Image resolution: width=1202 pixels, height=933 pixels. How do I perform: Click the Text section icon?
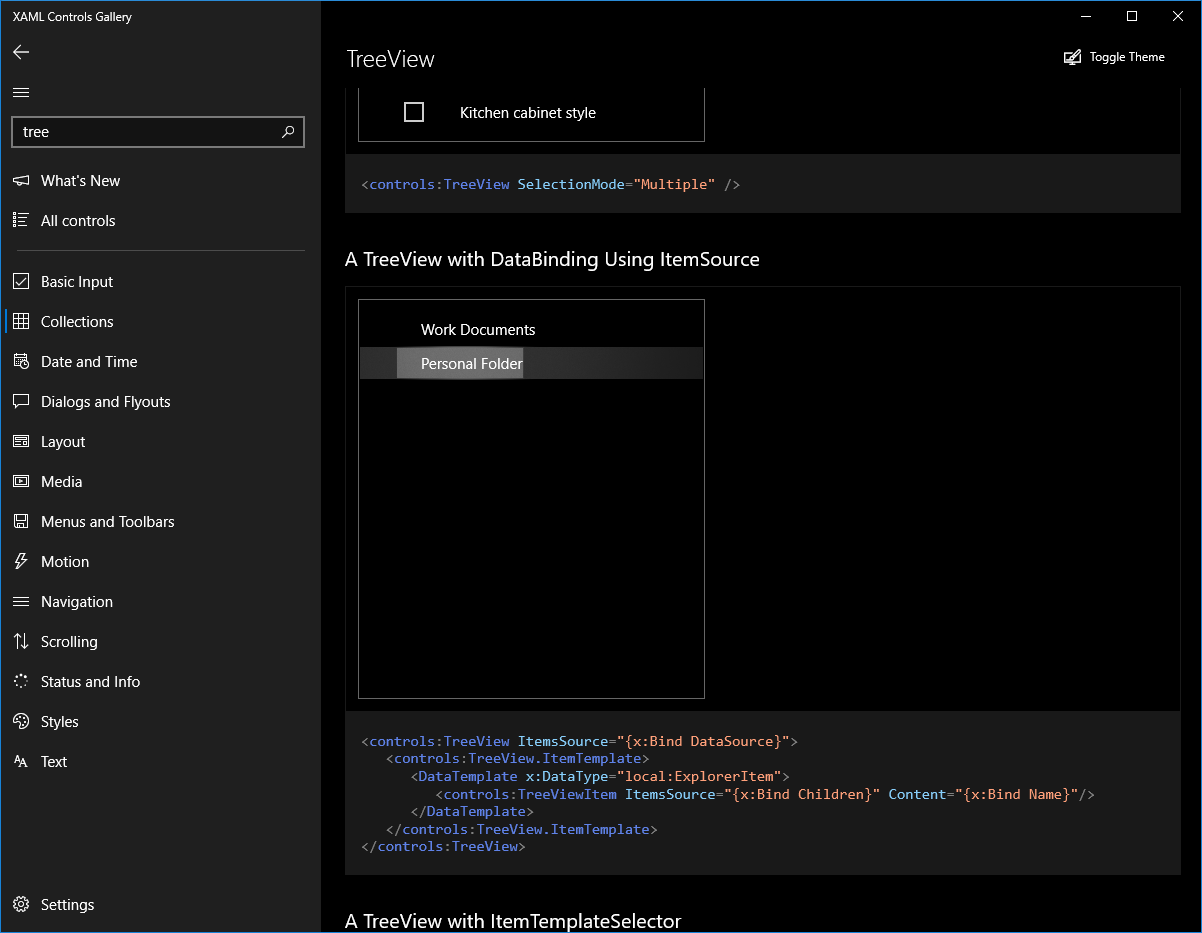(x=21, y=761)
